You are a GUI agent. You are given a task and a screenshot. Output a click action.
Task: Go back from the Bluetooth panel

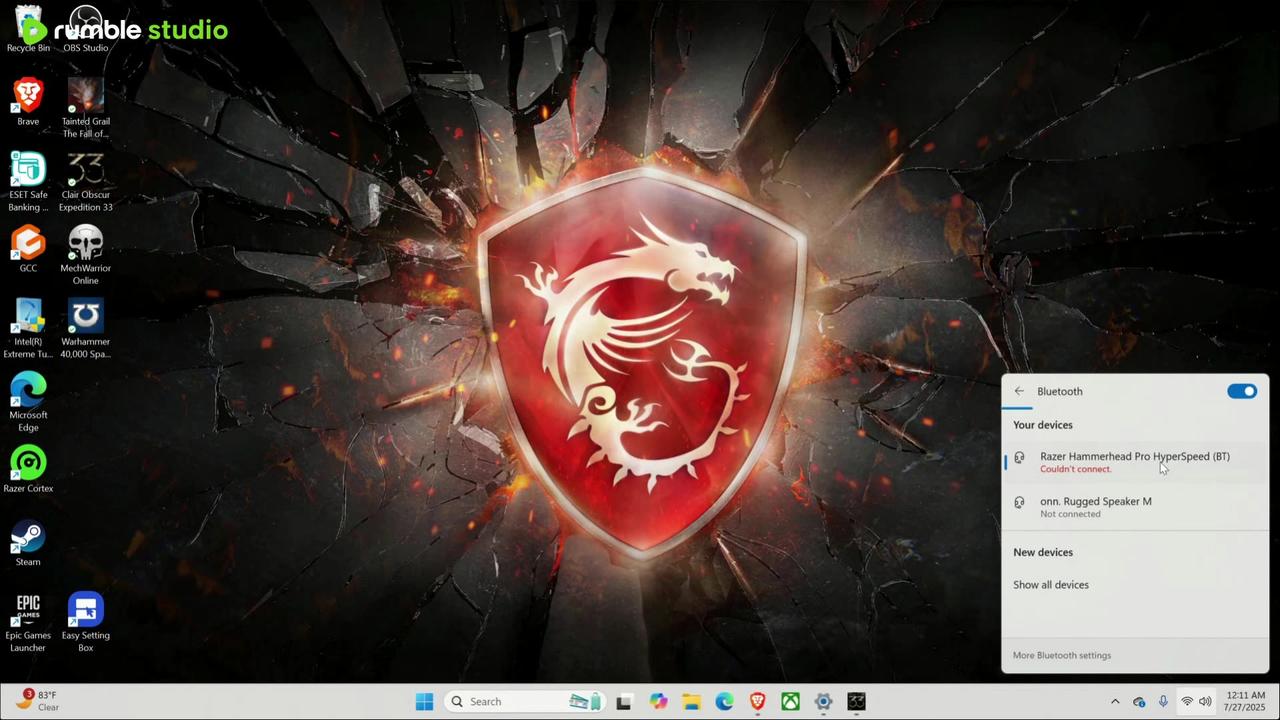[1019, 391]
